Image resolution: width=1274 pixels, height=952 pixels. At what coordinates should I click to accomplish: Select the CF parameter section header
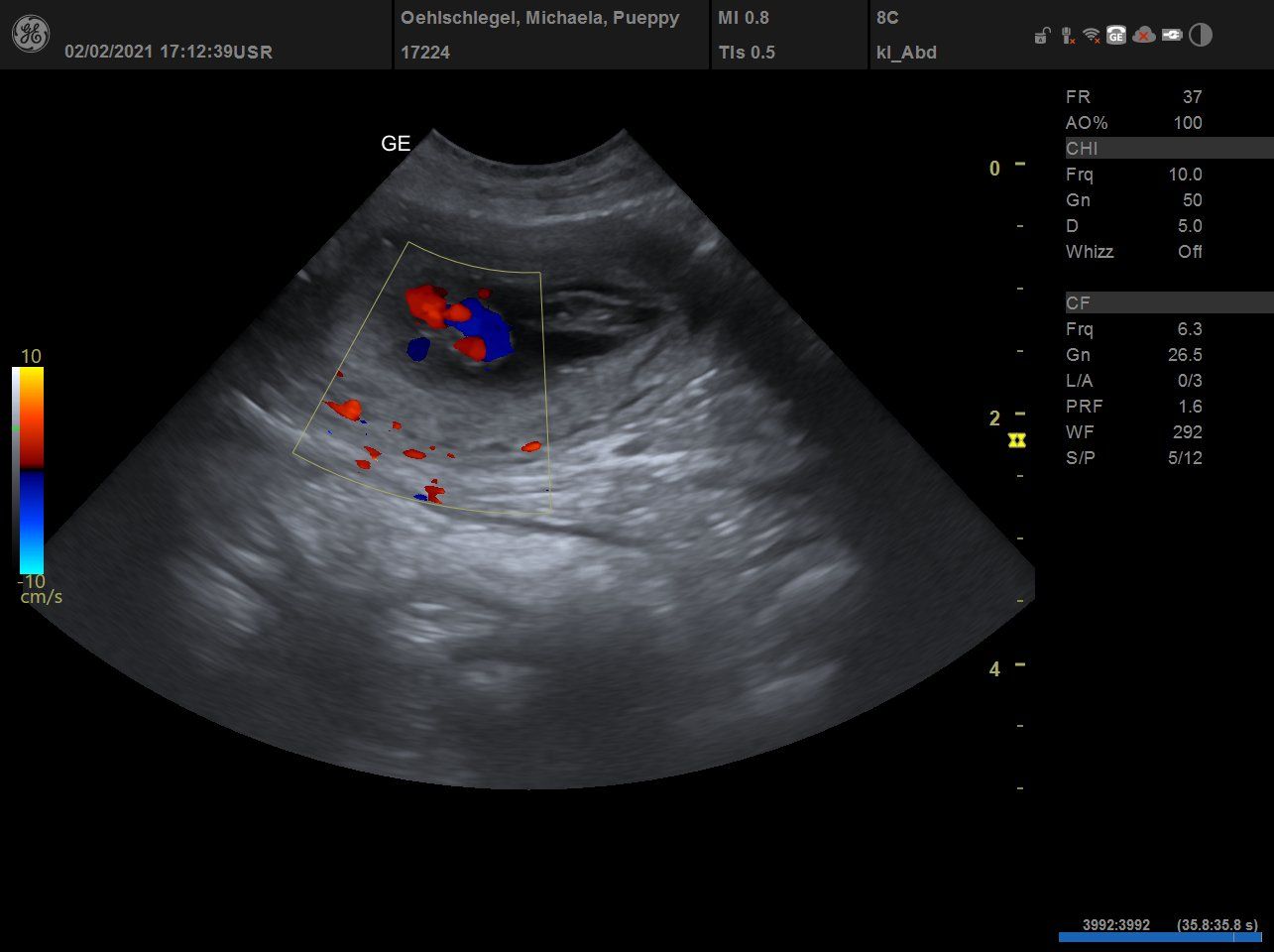pos(1169,303)
